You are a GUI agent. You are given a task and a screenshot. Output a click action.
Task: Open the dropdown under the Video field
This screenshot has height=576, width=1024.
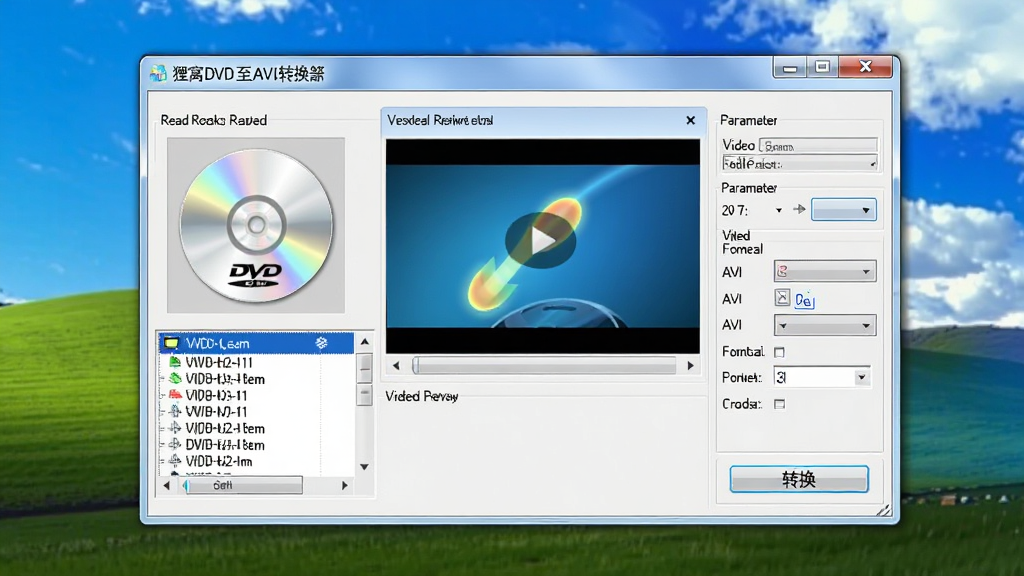pyautogui.click(x=799, y=163)
